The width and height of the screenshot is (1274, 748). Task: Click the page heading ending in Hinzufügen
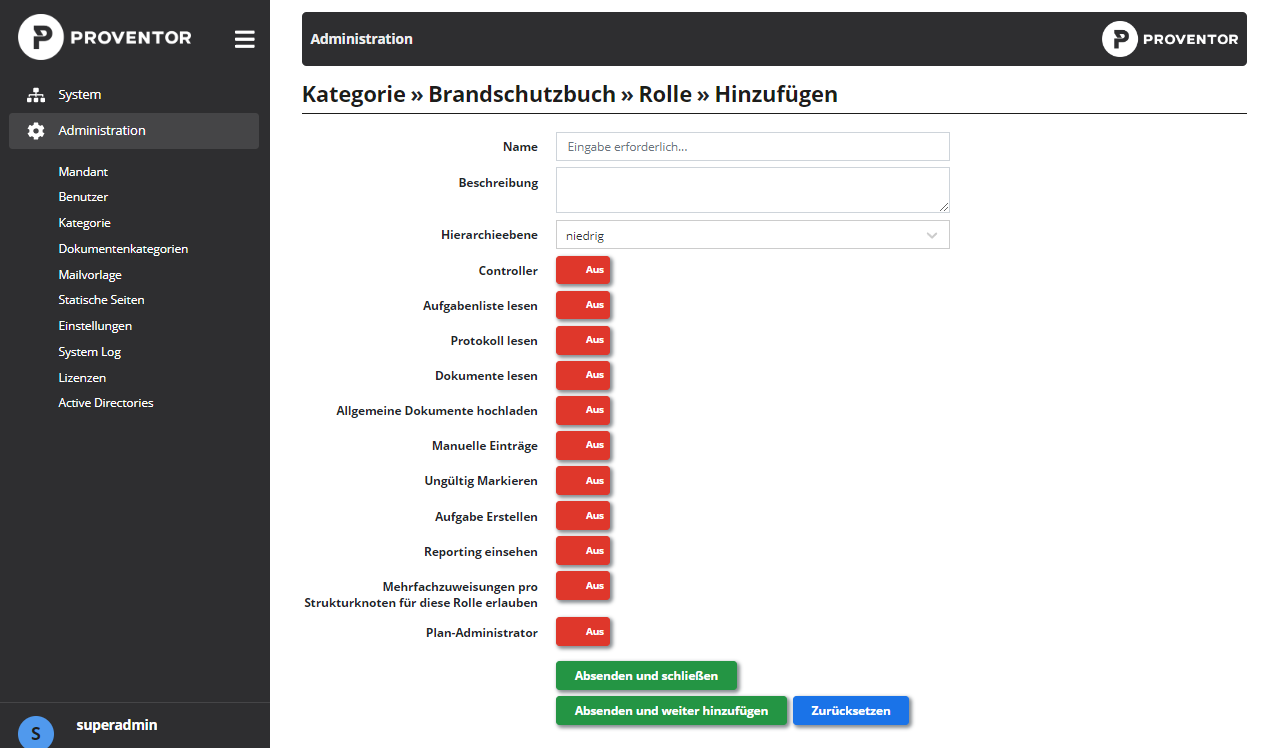point(570,95)
